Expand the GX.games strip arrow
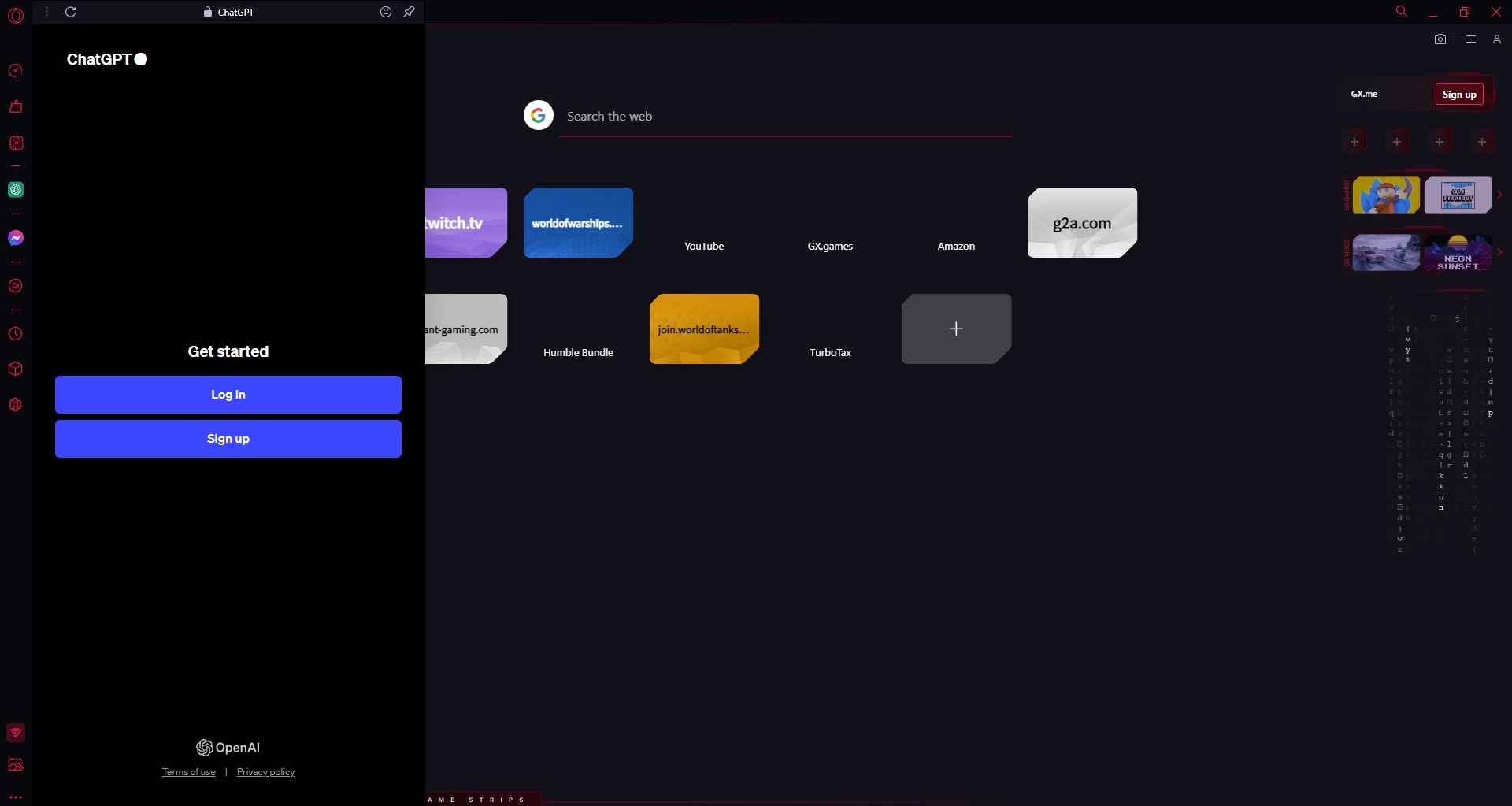This screenshot has height=806, width=1512. 1499,195
